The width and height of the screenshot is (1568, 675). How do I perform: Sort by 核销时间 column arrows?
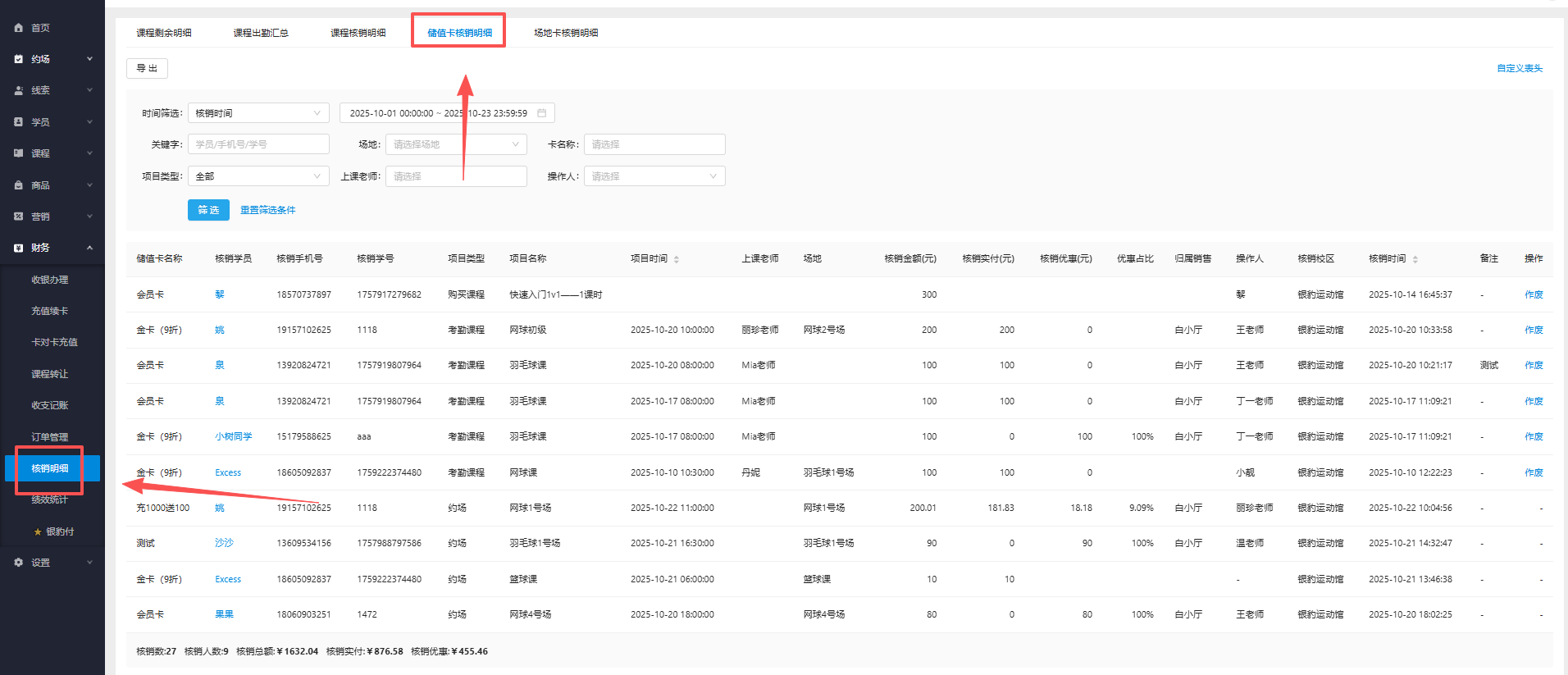pyautogui.click(x=1415, y=259)
